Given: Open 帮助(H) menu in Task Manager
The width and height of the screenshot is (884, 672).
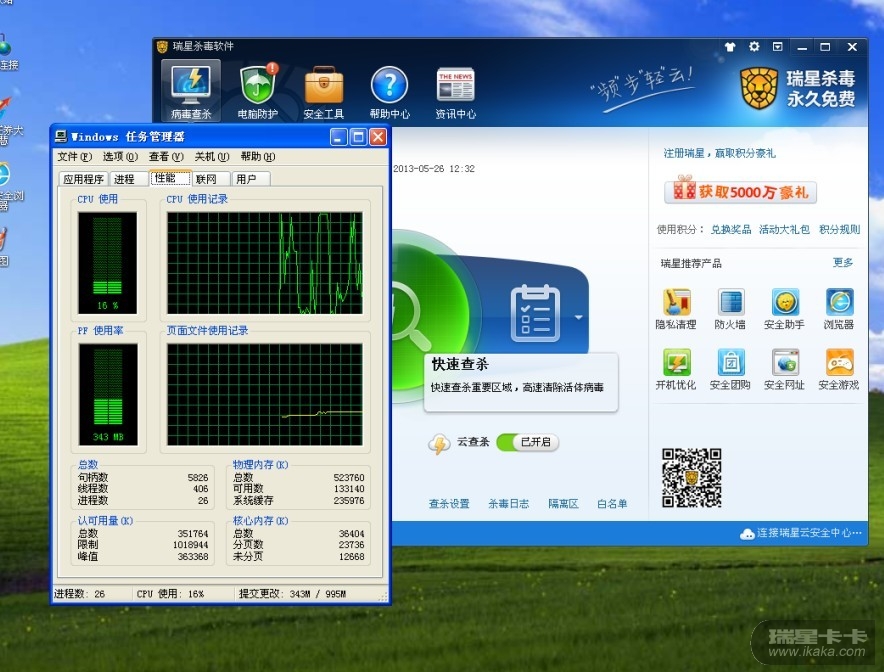Looking at the screenshot, I should 258,157.
